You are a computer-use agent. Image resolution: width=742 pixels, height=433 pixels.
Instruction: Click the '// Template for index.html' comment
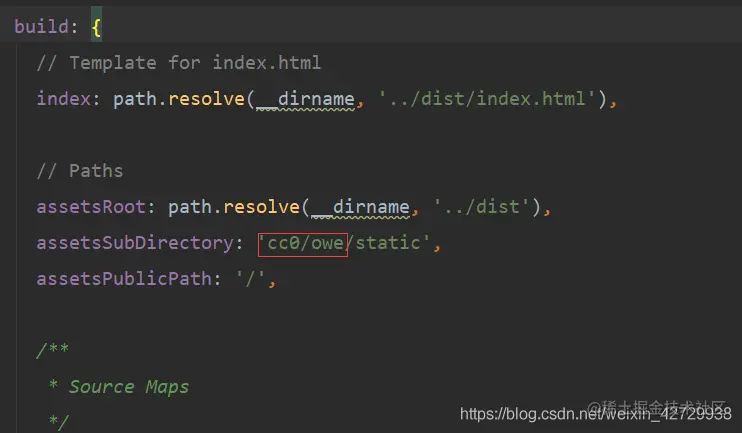coord(179,63)
